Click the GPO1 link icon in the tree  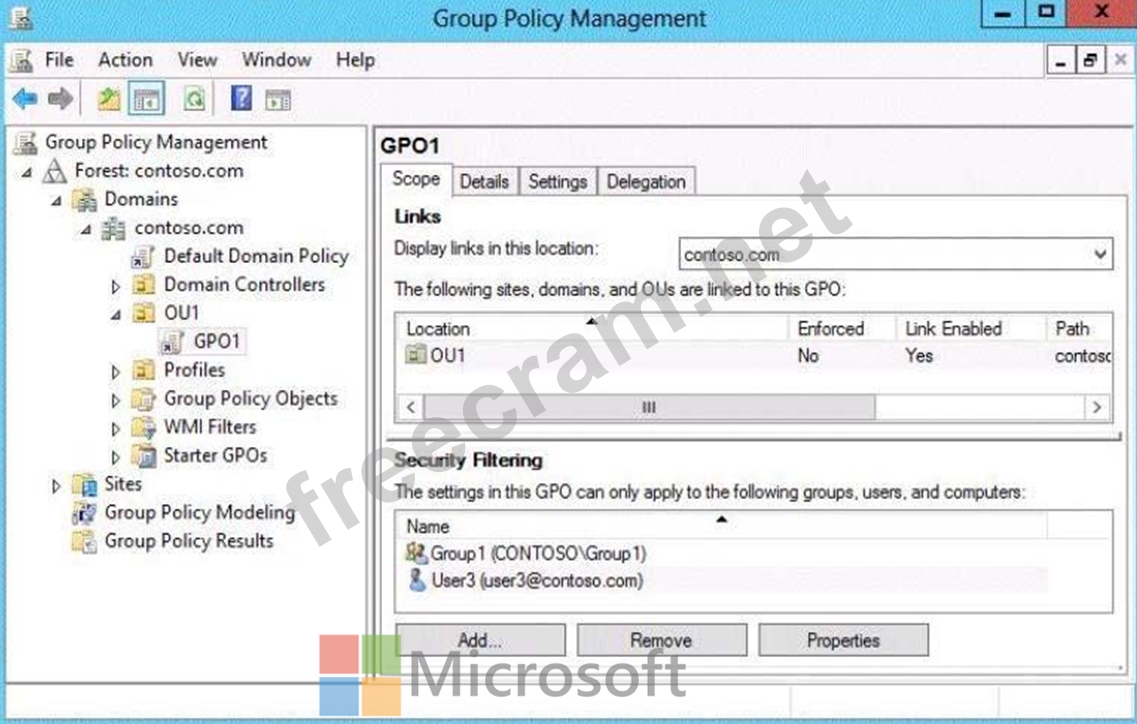(x=173, y=342)
